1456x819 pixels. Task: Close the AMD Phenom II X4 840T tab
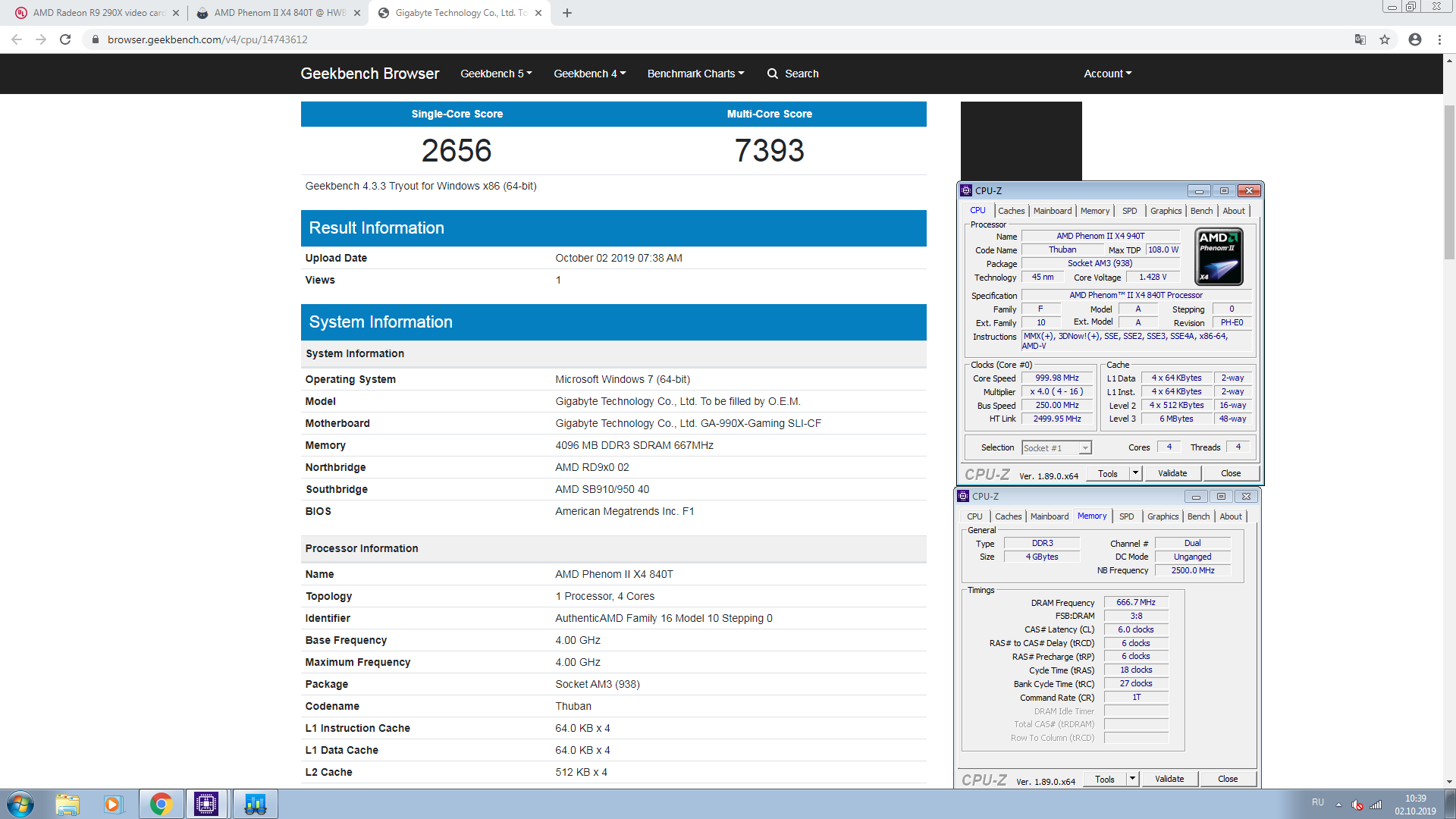pos(357,13)
